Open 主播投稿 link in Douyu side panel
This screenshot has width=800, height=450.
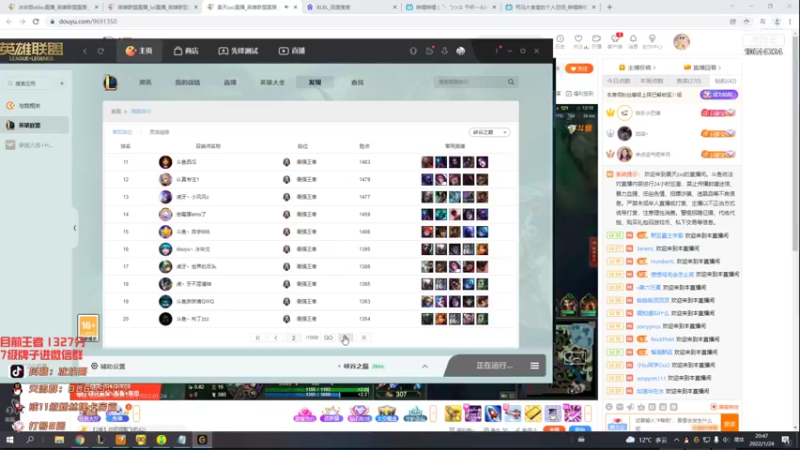(x=637, y=67)
